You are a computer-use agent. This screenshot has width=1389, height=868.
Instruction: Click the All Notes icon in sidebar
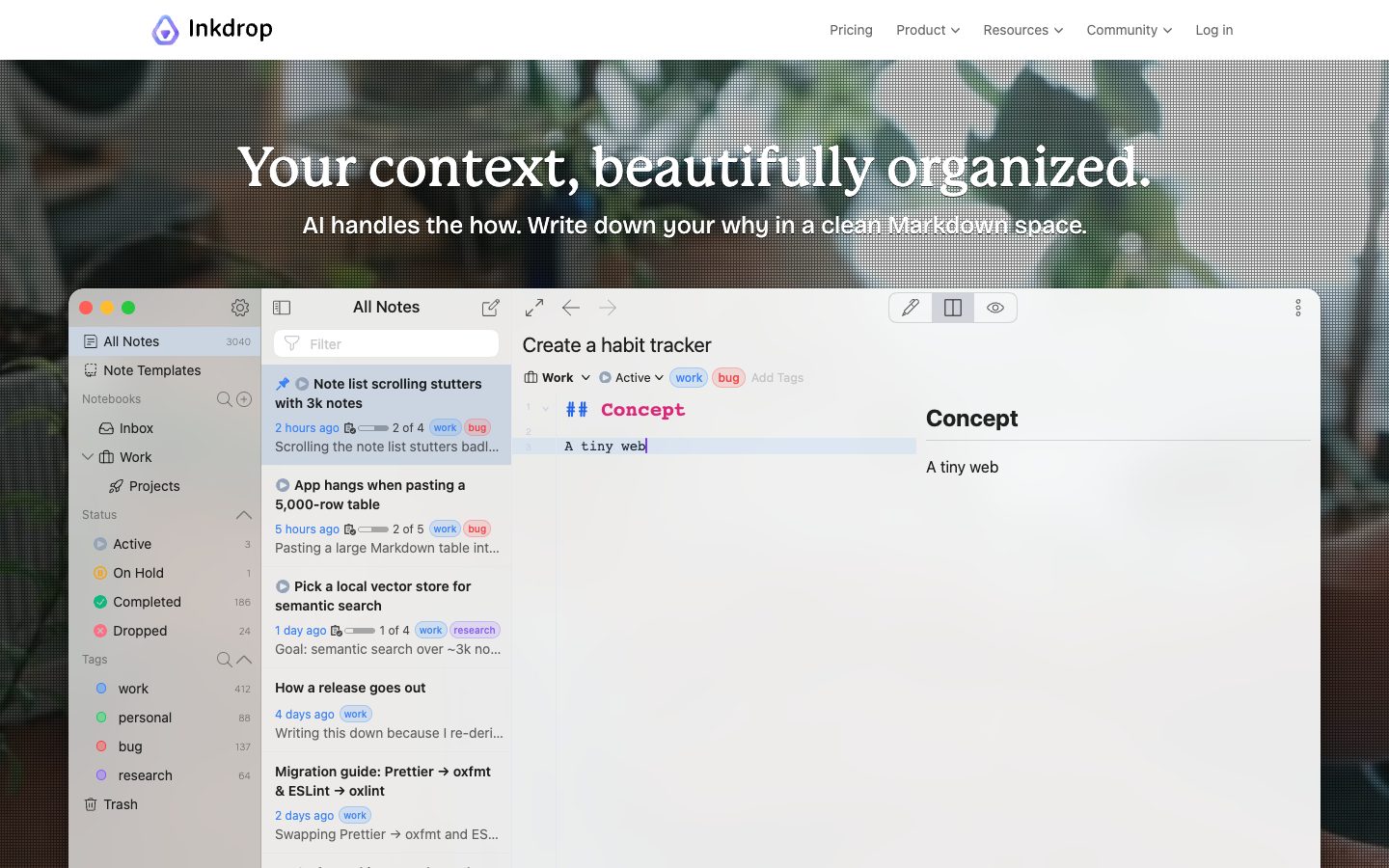[91, 341]
